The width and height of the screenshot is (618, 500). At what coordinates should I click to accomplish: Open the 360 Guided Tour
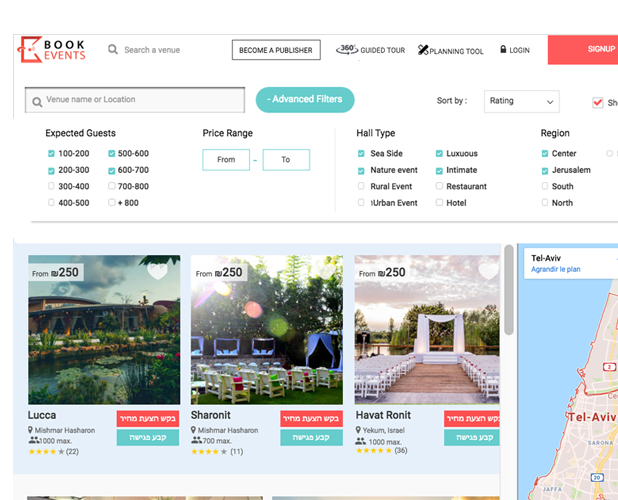coord(370,50)
